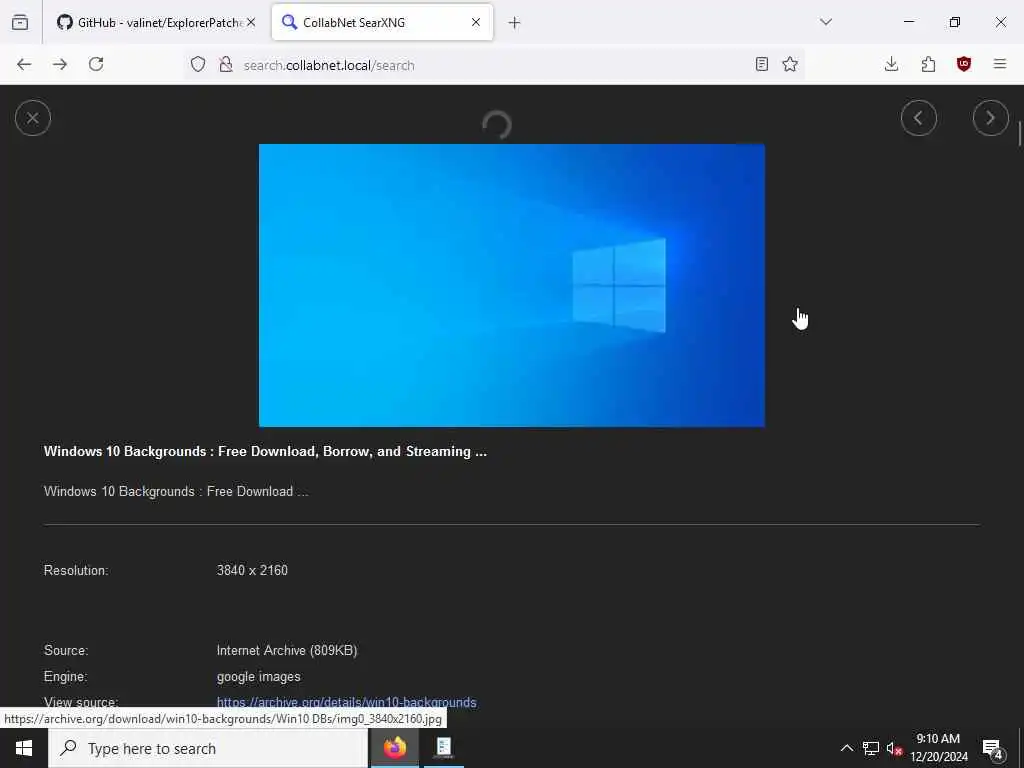The width and height of the screenshot is (1024, 768).
Task: Navigate back in browser history
Action: tap(24, 64)
